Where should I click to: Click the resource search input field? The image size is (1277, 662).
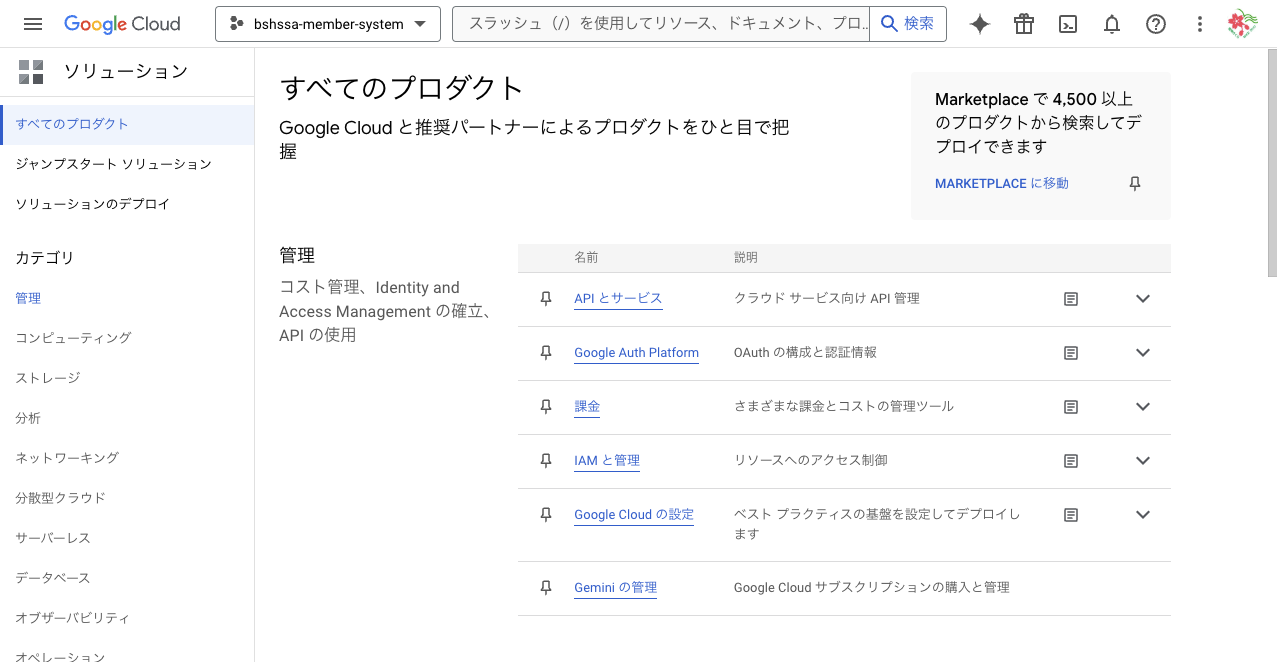point(660,24)
